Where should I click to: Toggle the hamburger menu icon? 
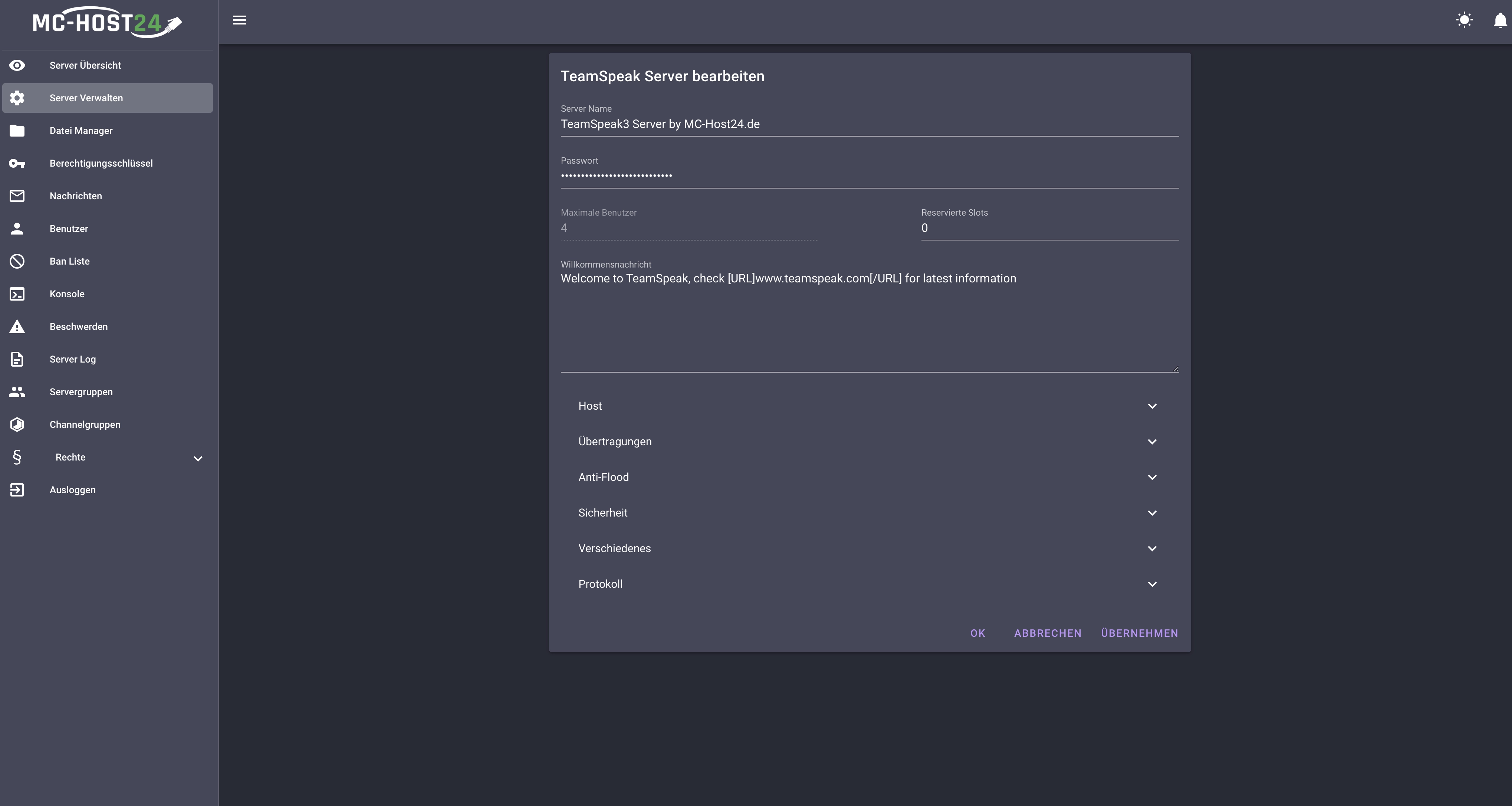(x=240, y=20)
